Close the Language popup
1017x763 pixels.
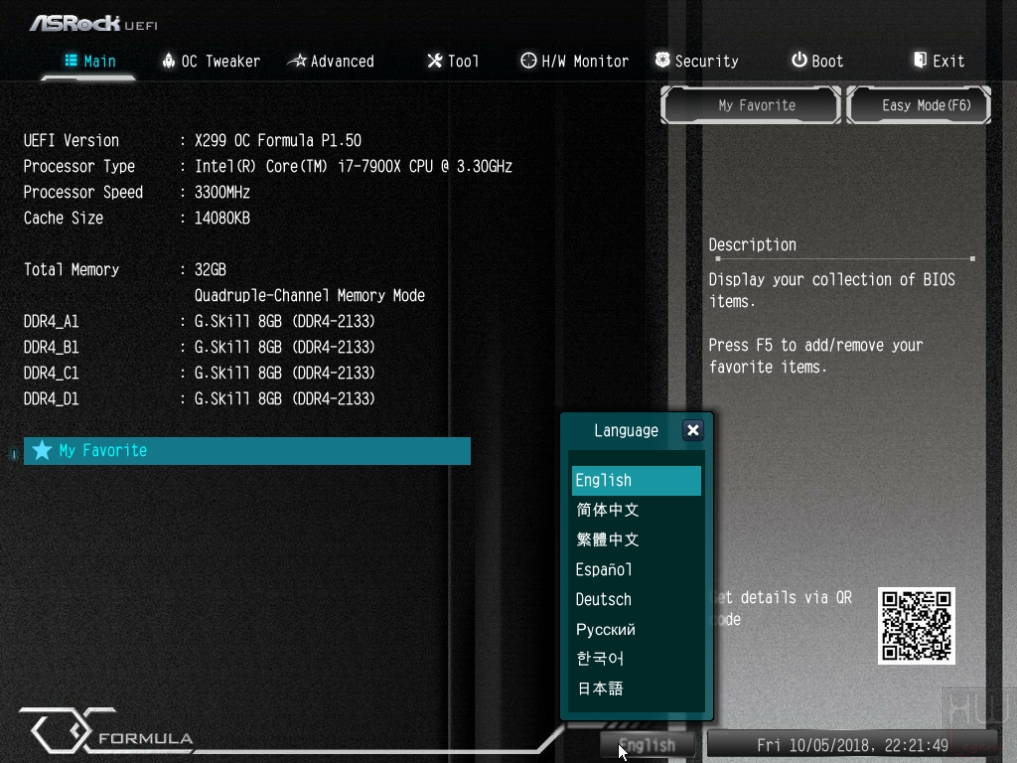(x=693, y=430)
